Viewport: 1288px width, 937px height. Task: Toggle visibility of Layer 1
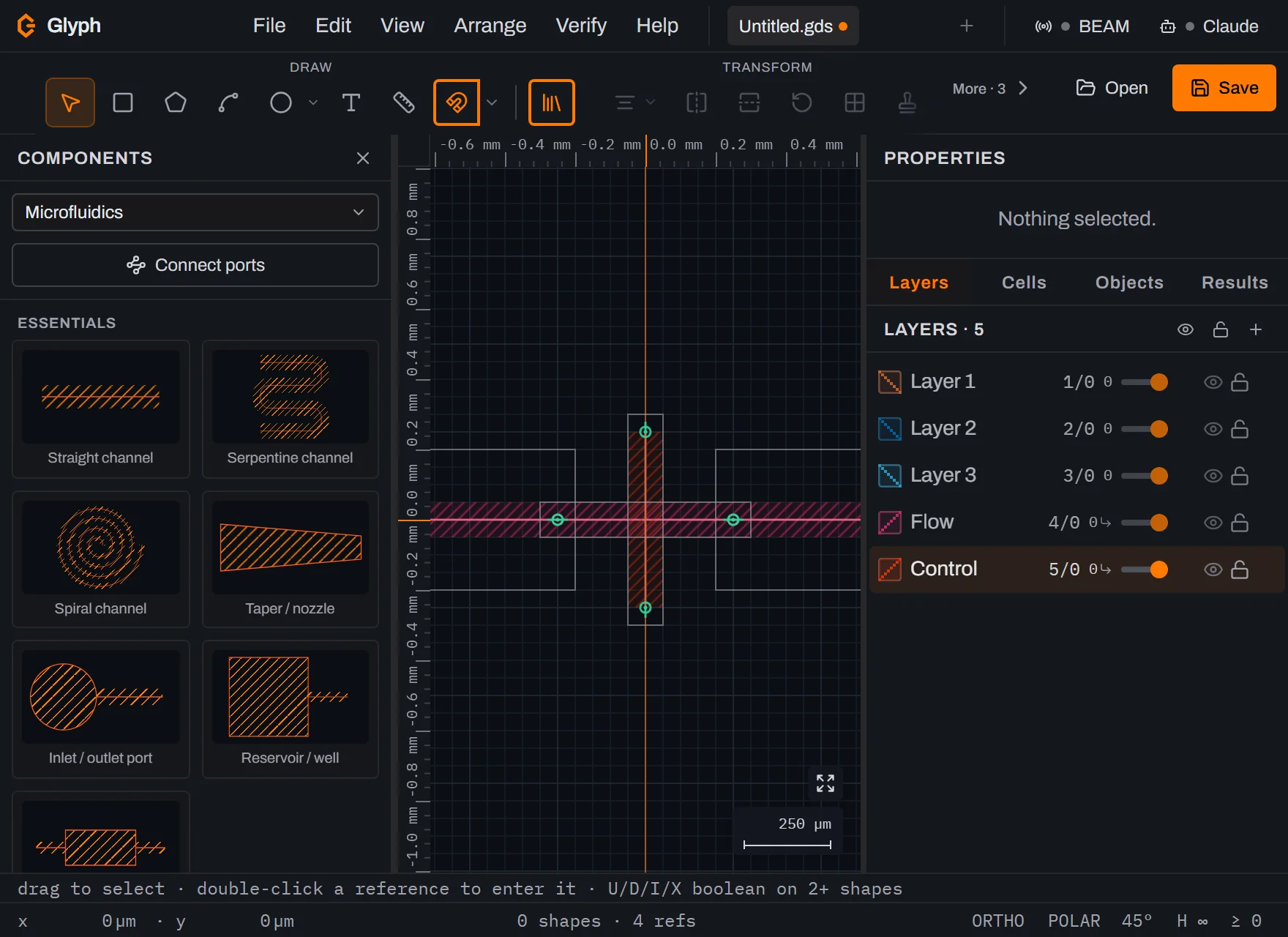coord(1213,382)
